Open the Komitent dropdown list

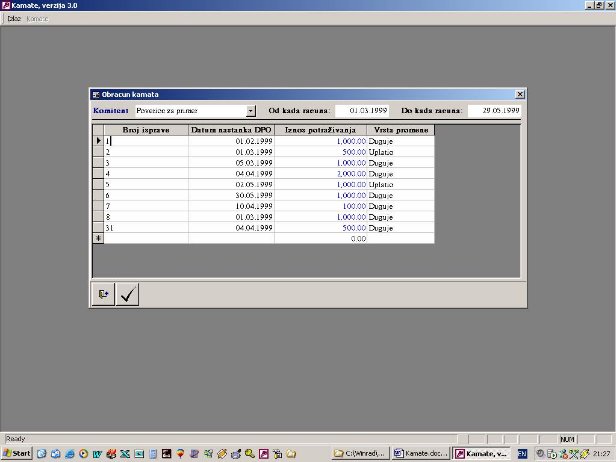click(251, 111)
